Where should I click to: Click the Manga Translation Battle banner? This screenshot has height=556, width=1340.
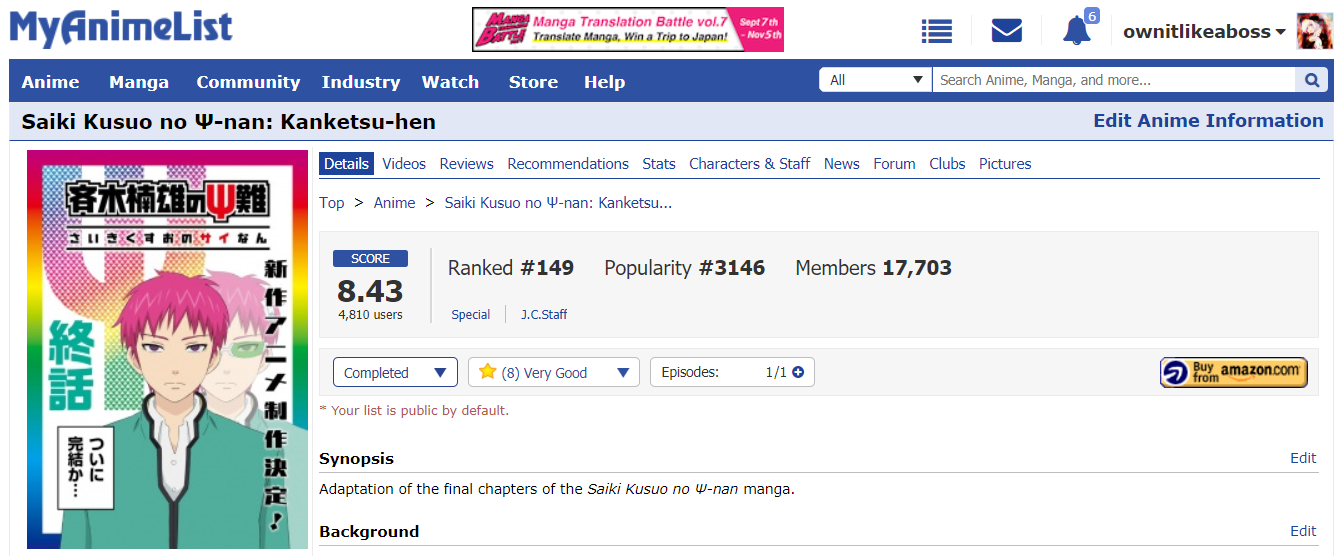[x=628, y=30]
